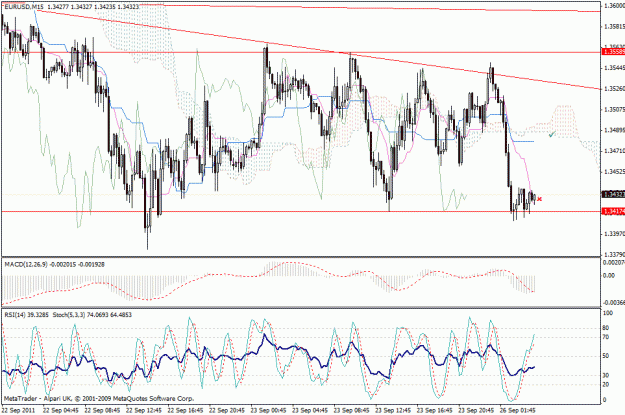The height and width of the screenshot is (415, 625).
Task: Click the 1.35260 price axis label
Action: [x=614, y=89]
